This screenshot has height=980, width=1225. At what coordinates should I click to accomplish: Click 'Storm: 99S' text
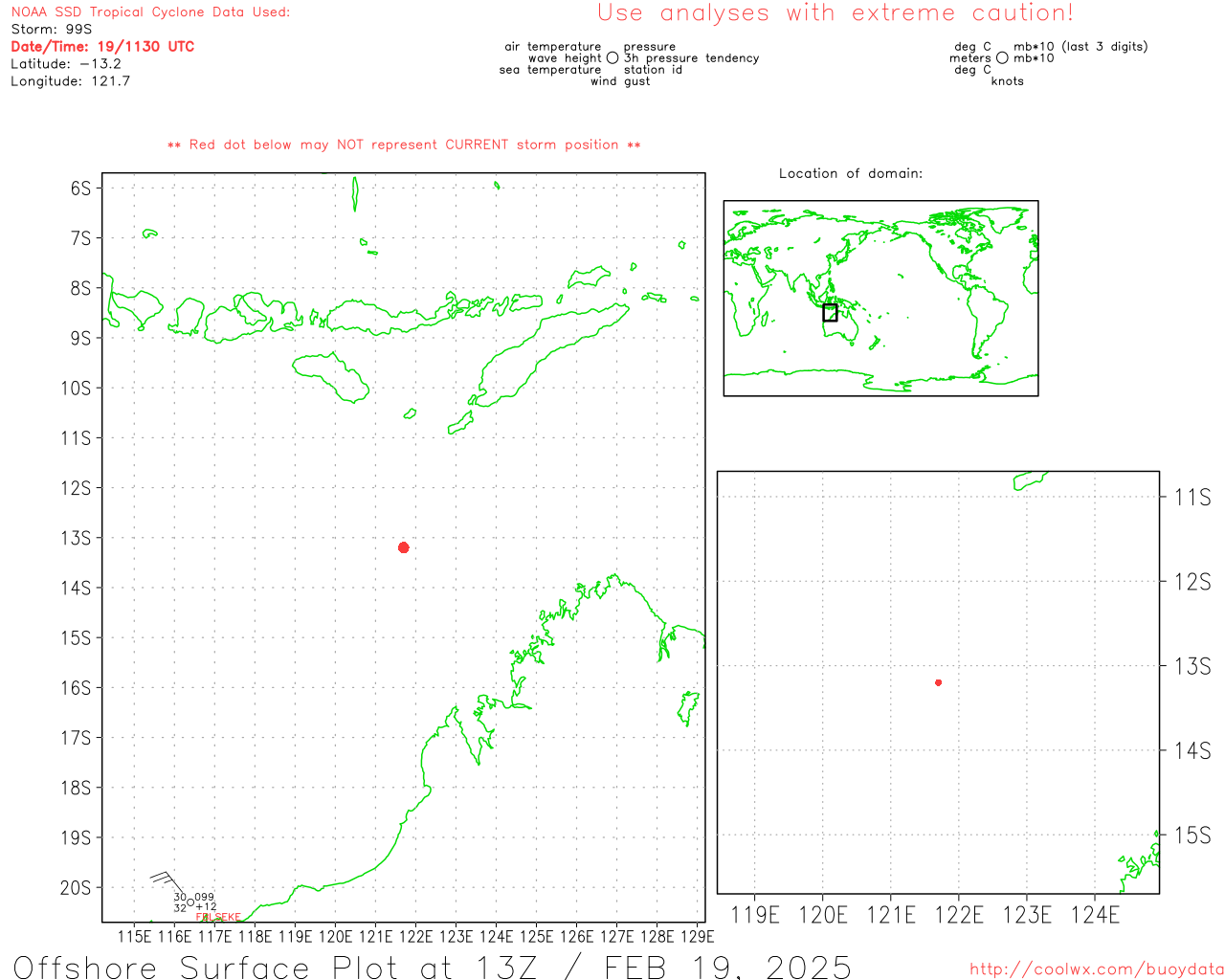tap(52, 30)
